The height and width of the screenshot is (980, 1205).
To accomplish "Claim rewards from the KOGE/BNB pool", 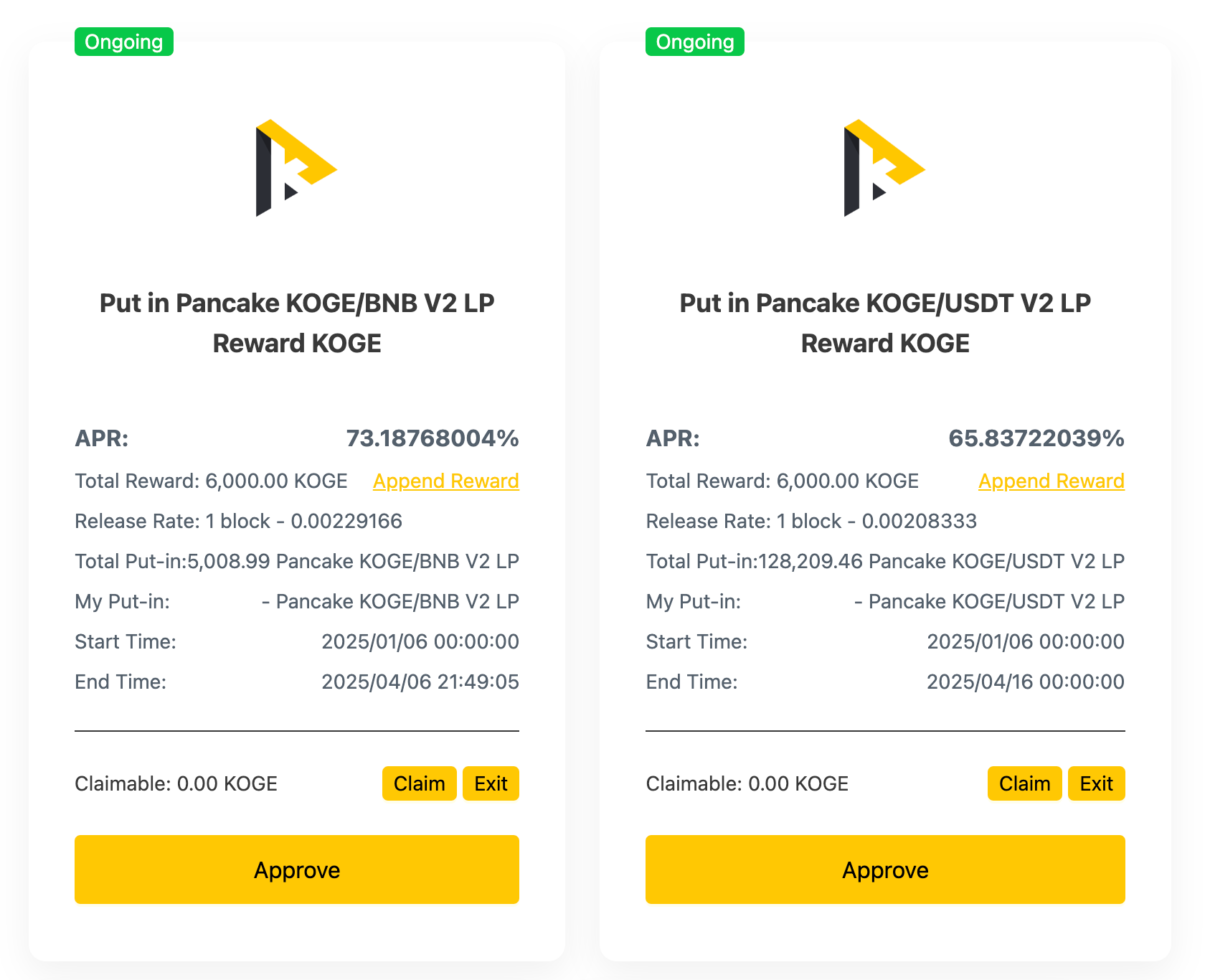I will [x=419, y=783].
